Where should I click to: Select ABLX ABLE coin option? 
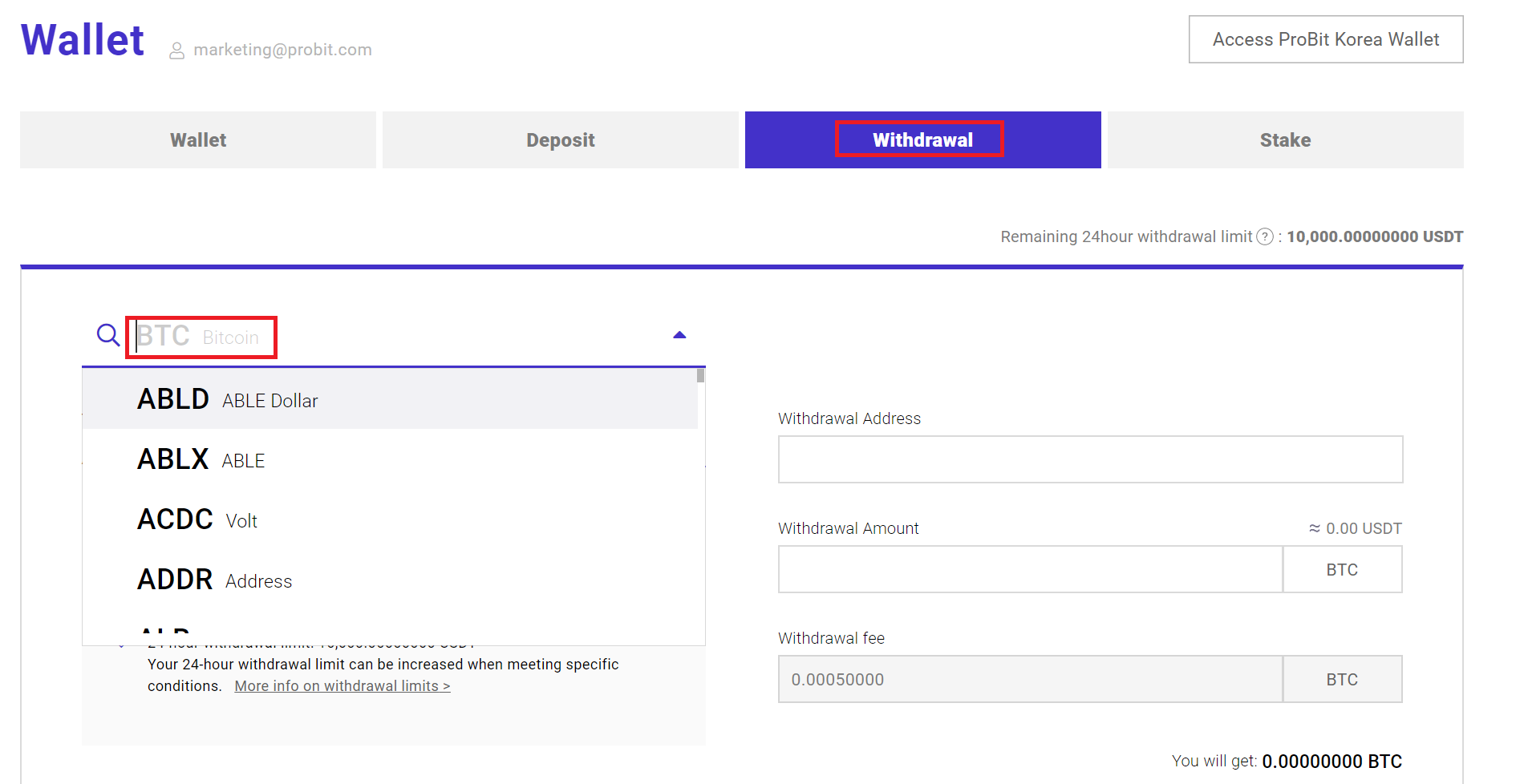tap(390, 459)
